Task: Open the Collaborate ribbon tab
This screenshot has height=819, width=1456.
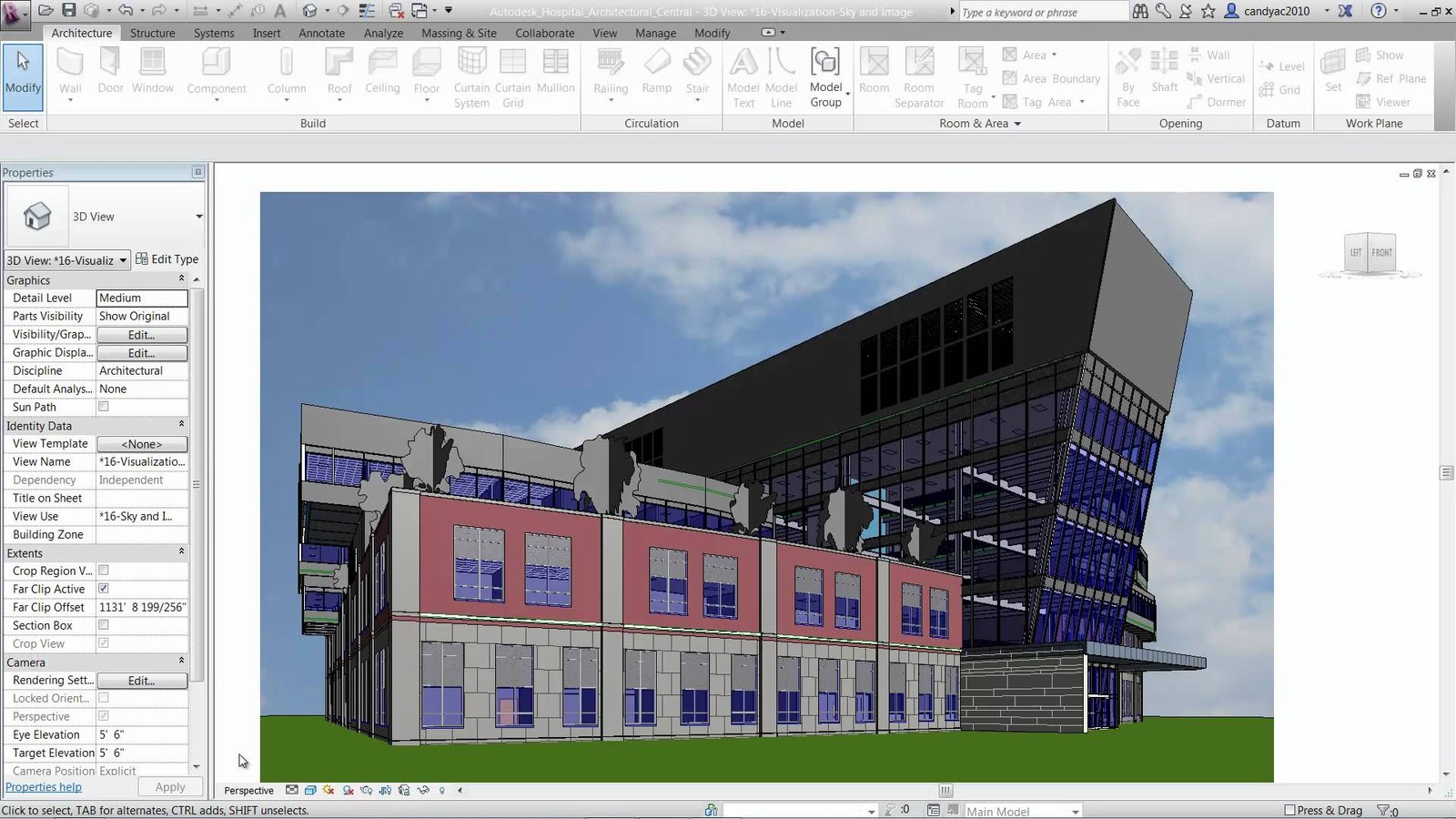Action: tap(545, 33)
